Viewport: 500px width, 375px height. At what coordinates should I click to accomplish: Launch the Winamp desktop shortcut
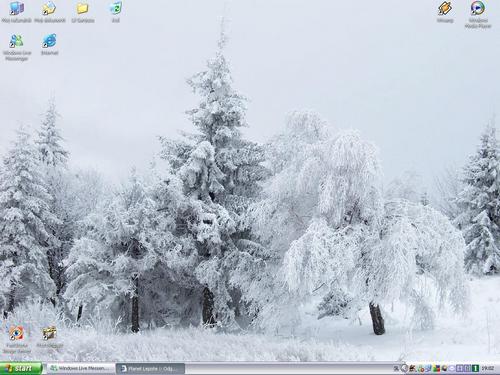coord(445,12)
